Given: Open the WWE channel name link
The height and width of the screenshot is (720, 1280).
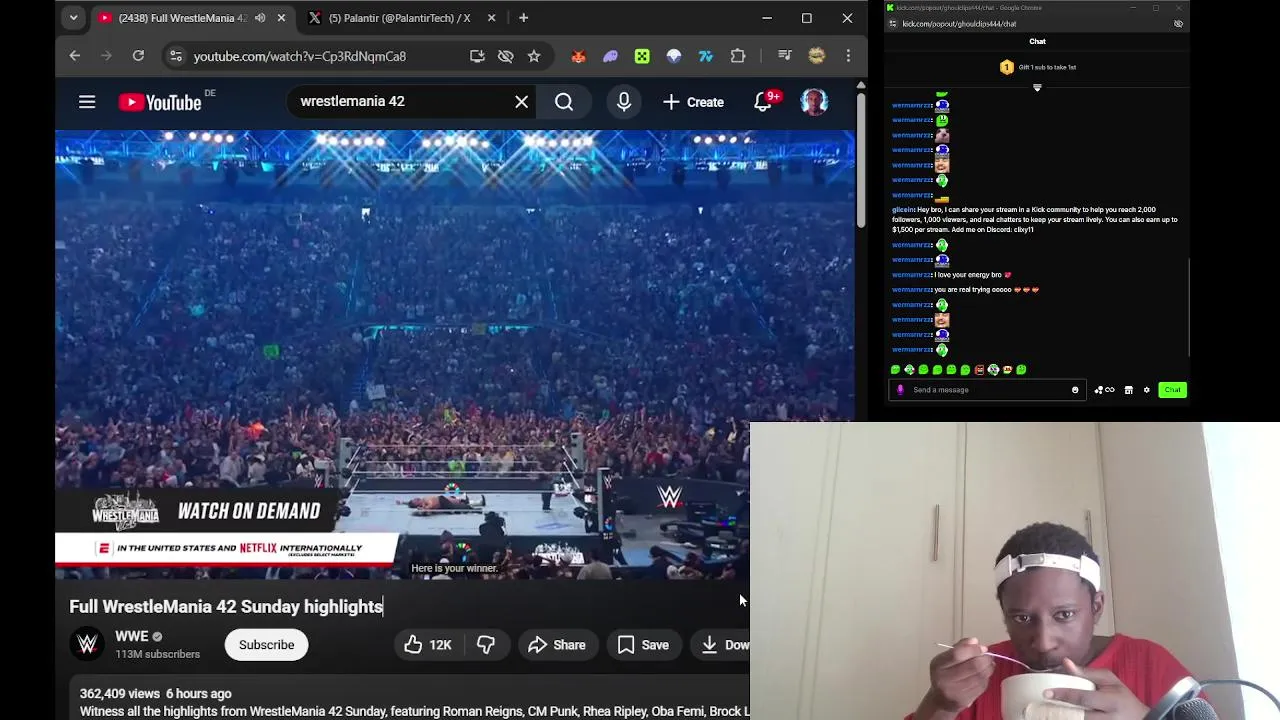Looking at the screenshot, I should pos(131,636).
